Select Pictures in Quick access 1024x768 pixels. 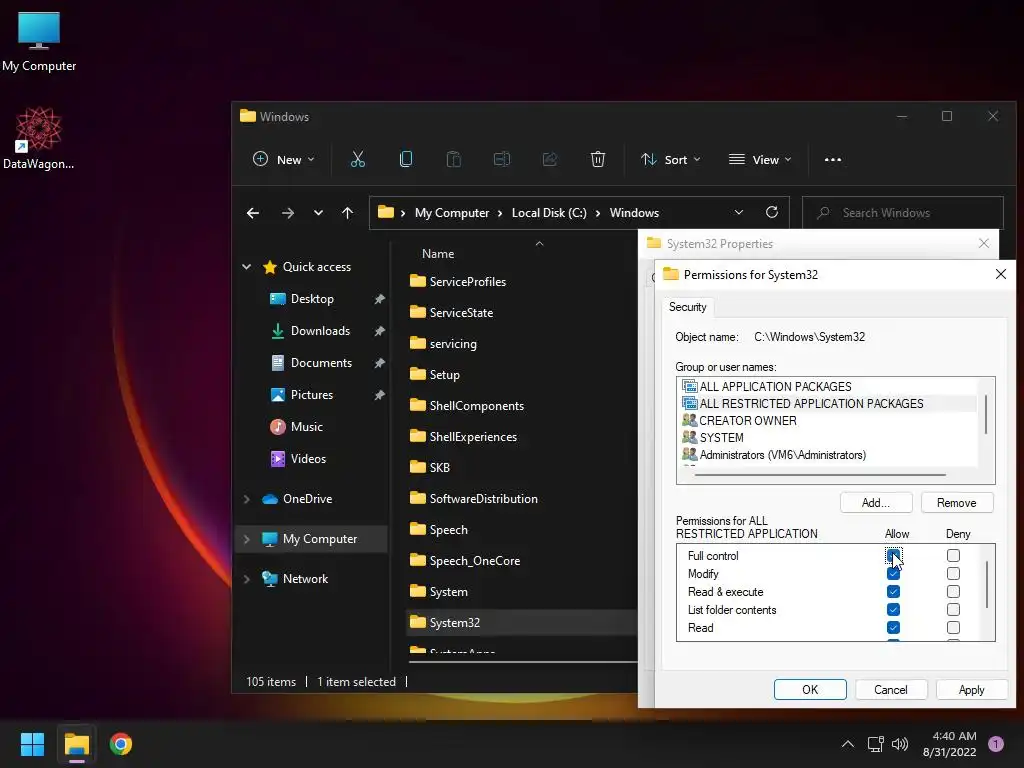click(312, 394)
